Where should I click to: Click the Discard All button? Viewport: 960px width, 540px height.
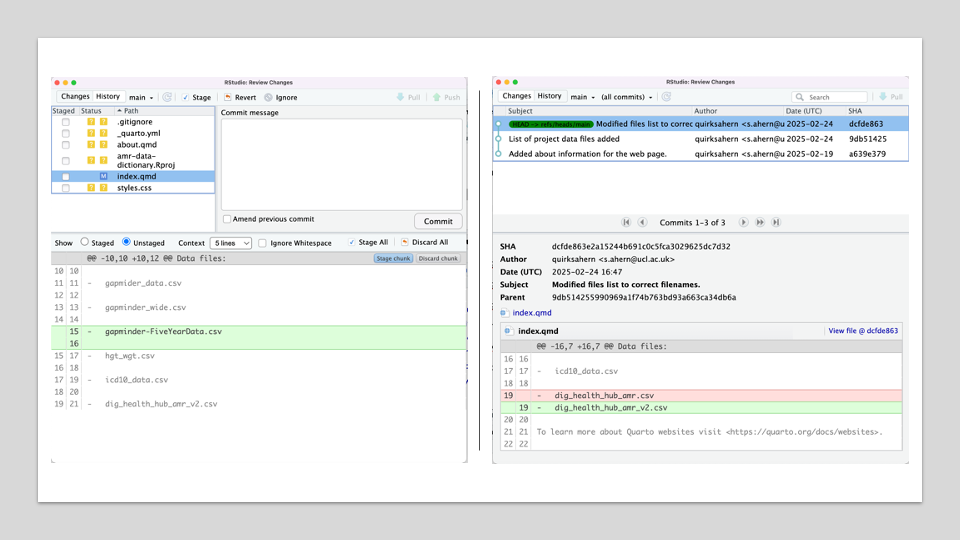pos(424,242)
